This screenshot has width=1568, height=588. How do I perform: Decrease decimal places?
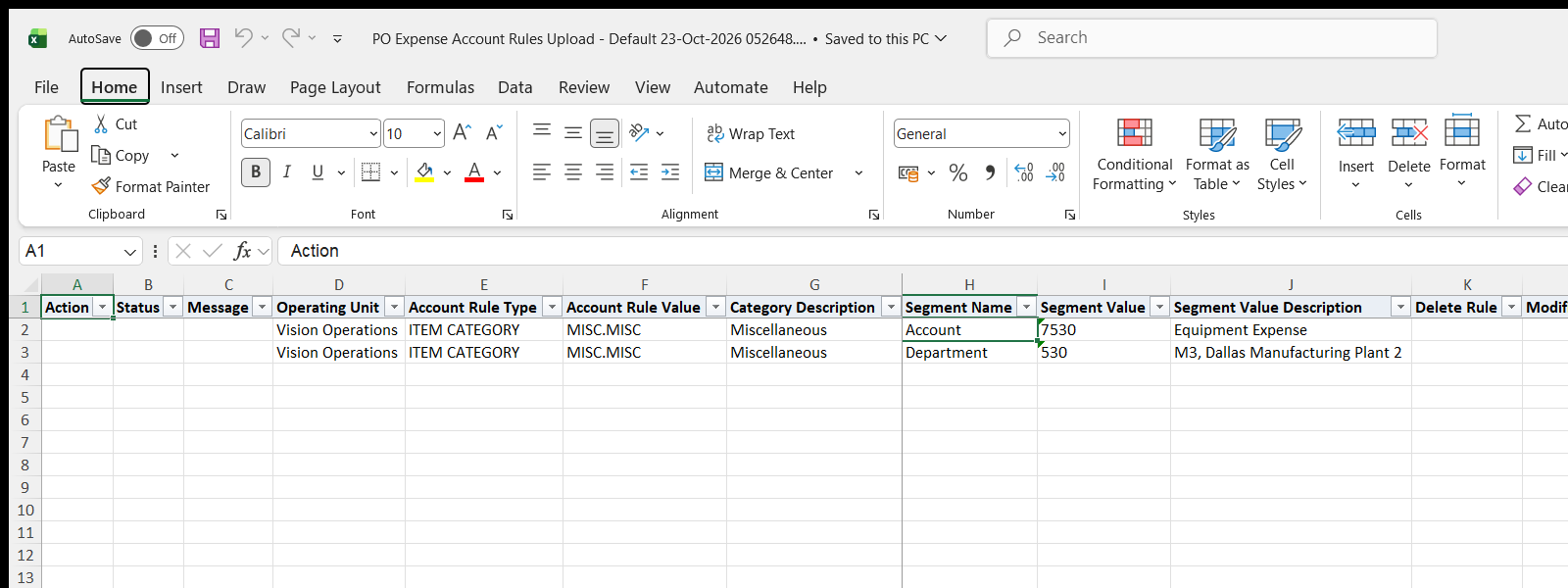pos(1055,173)
